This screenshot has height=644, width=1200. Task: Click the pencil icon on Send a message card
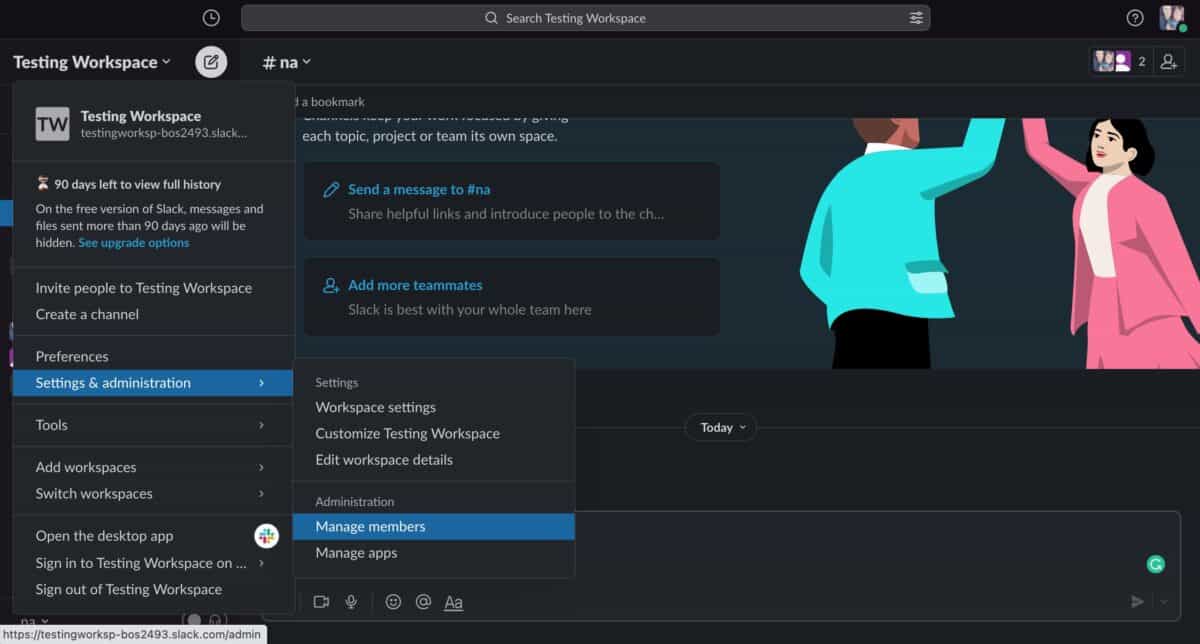(x=331, y=190)
